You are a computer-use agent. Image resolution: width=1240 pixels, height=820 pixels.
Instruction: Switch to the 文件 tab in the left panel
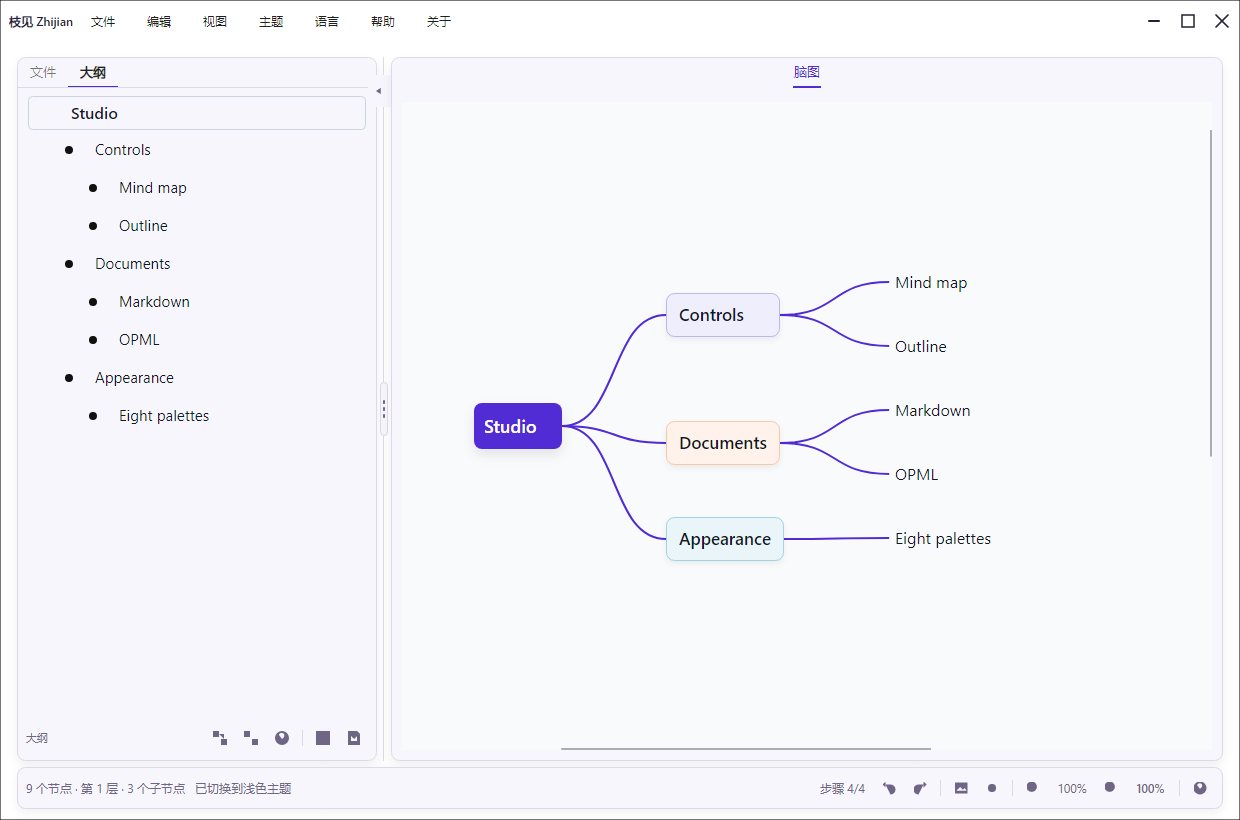pyautogui.click(x=43, y=72)
